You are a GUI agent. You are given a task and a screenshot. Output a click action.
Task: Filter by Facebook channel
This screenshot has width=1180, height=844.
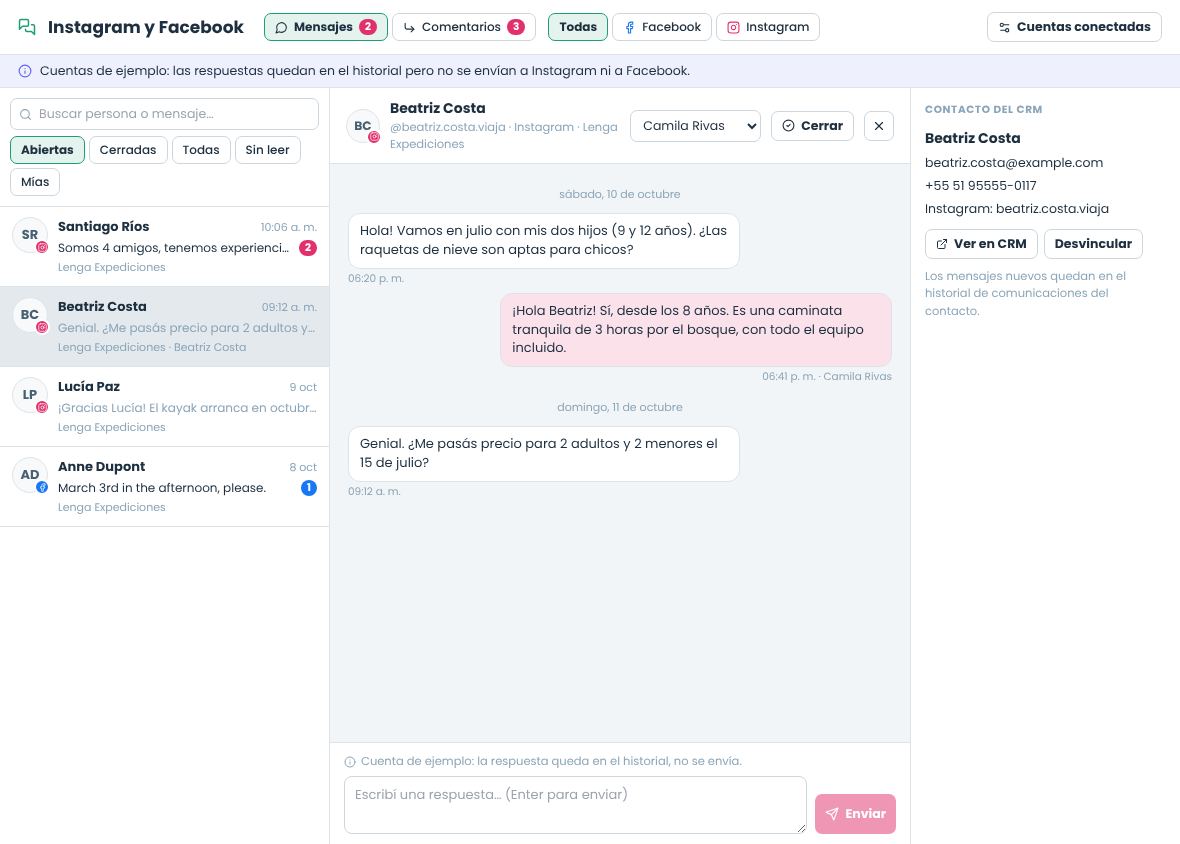pos(662,27)
